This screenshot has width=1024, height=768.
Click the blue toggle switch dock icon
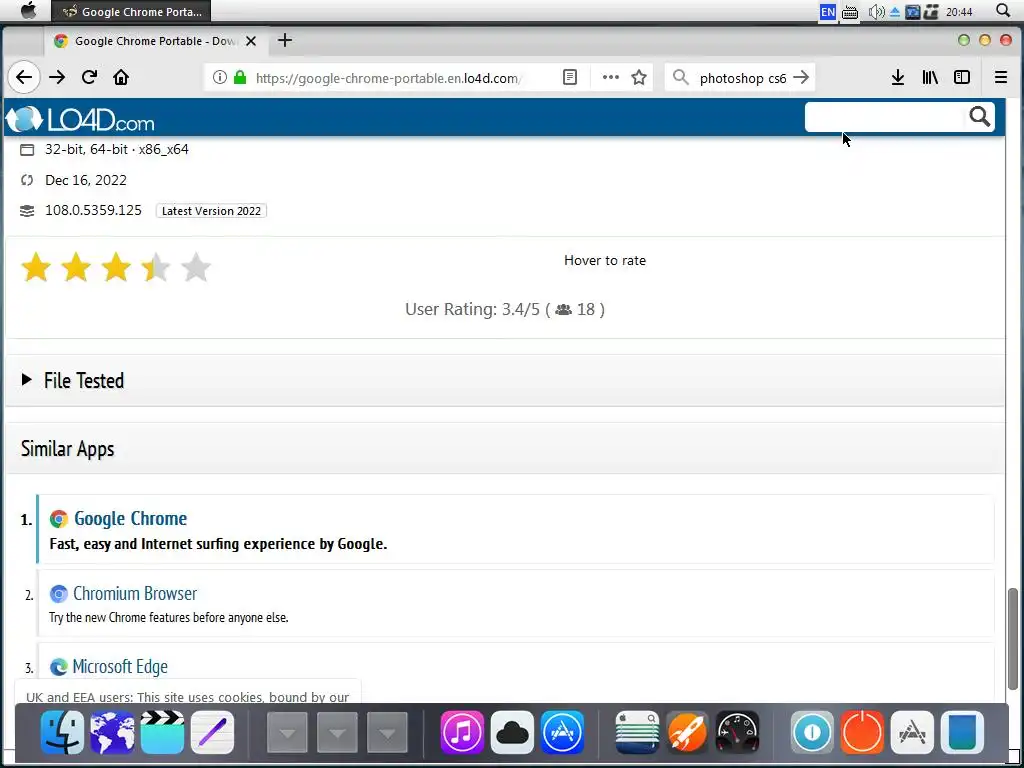pyautogui.click(x=812, y=732)
